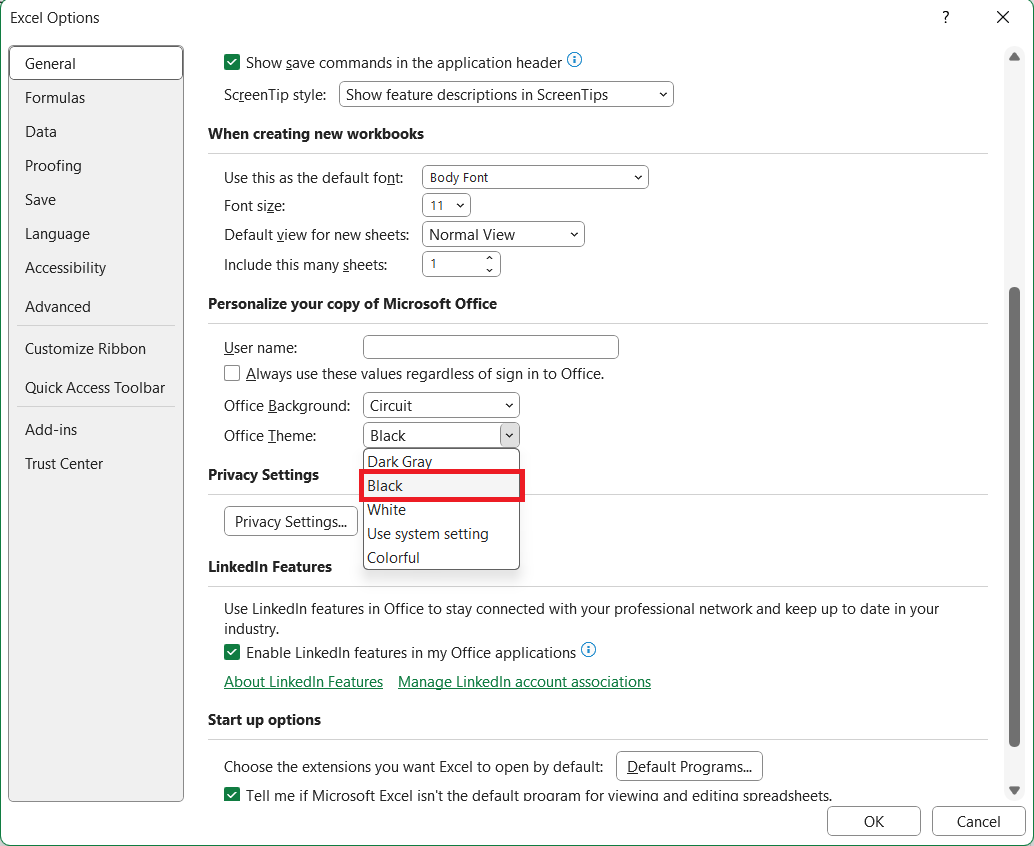Open the Font size dropdown
1034x846 pixels.
click(446, 206)
